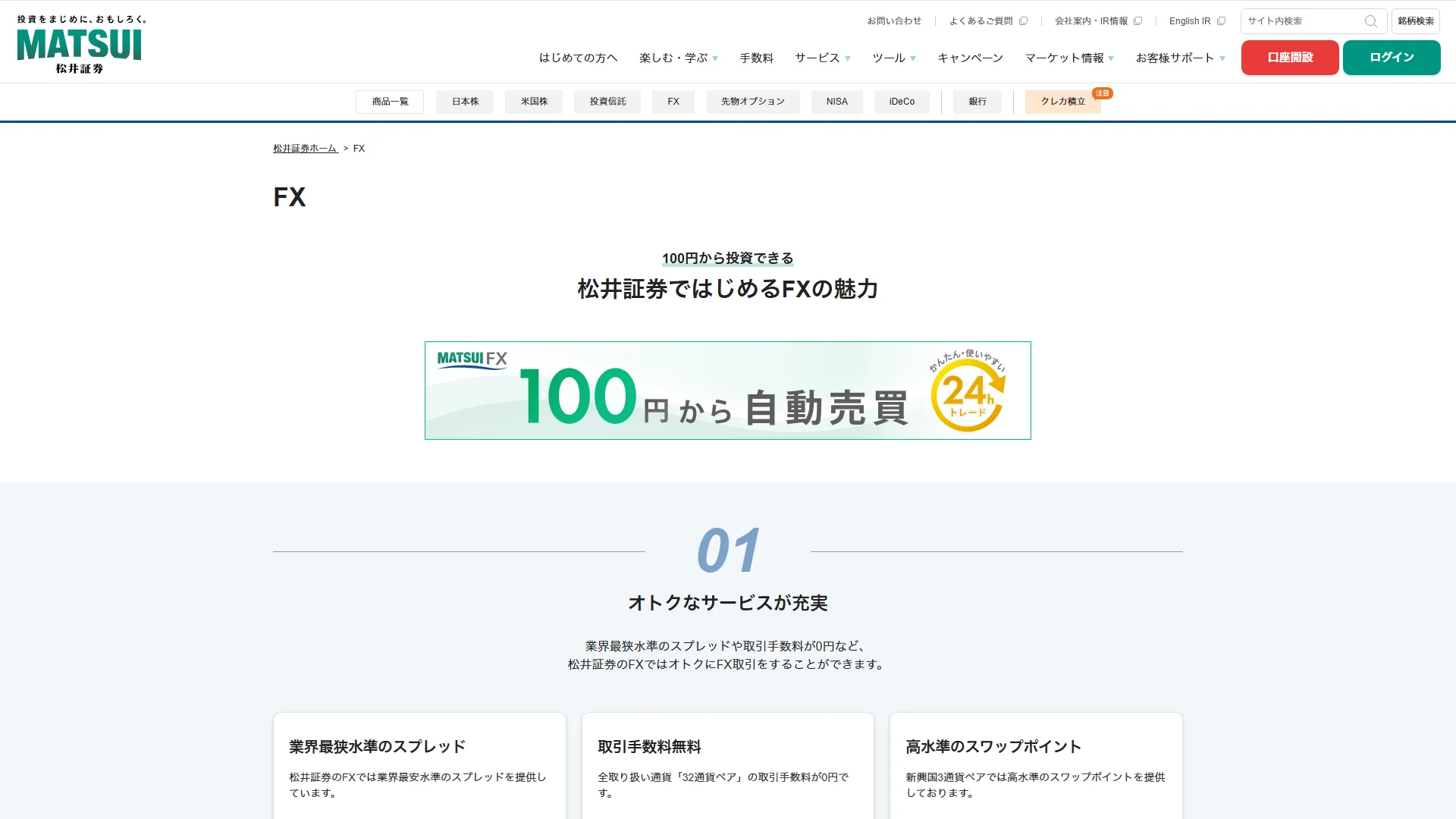Screen dimensions: 1456x819
Task: Click the MATSUI FX 100円から自動売買 banner
Action: coord(728,391)
